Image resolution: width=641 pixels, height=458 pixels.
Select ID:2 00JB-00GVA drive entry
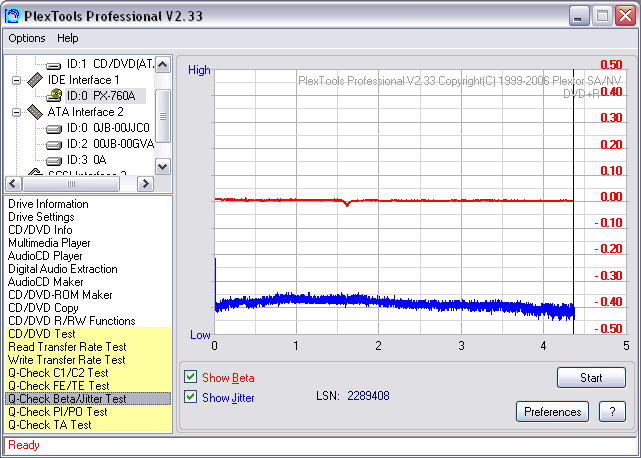click(110, 144)
